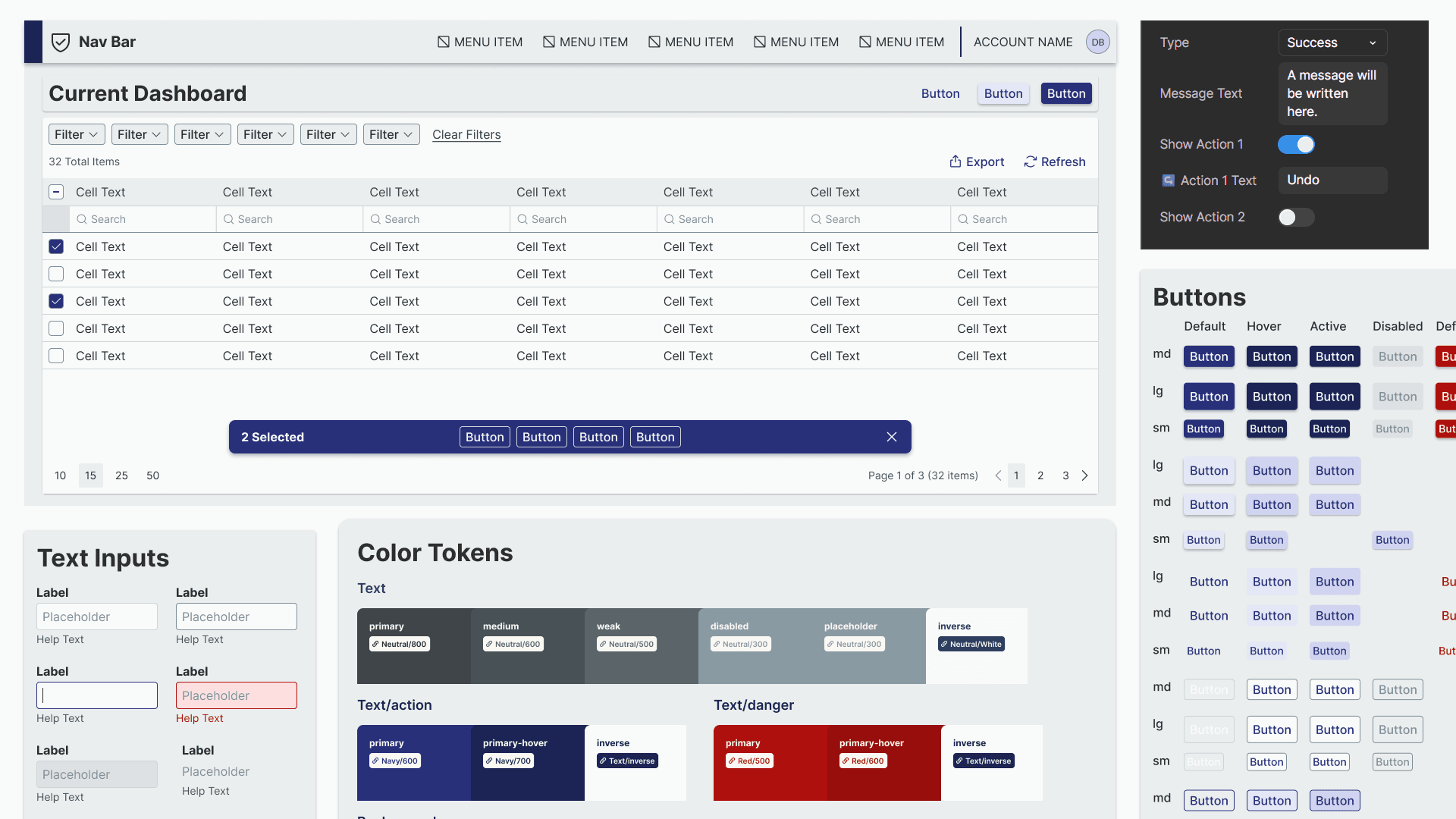Open the fourth Filter dropdown
The height and width of the screenshot is (819, 1456).
click(x=265, y=134)
